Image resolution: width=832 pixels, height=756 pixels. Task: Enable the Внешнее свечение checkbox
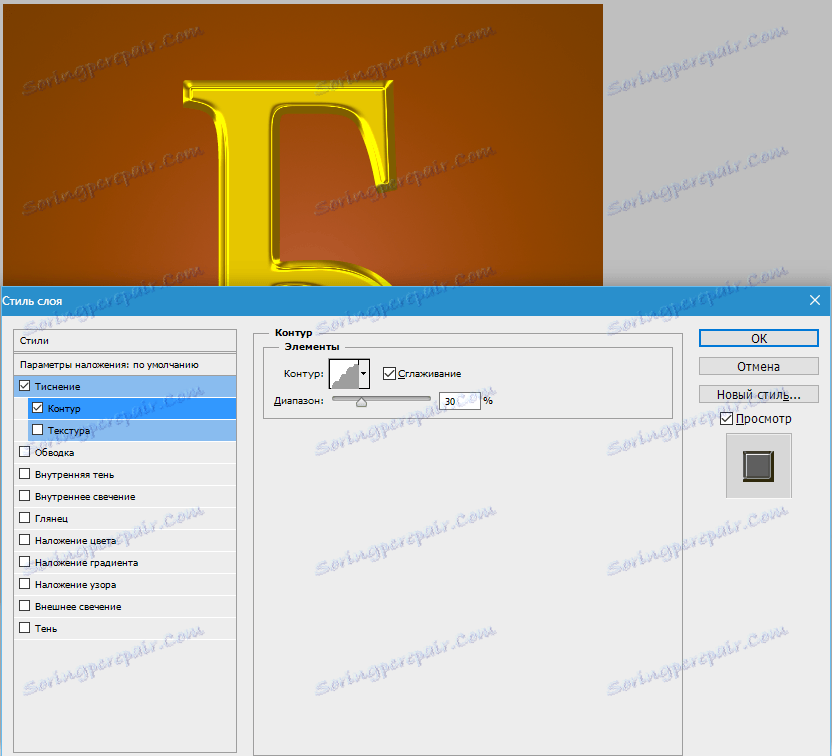point(24,605)
